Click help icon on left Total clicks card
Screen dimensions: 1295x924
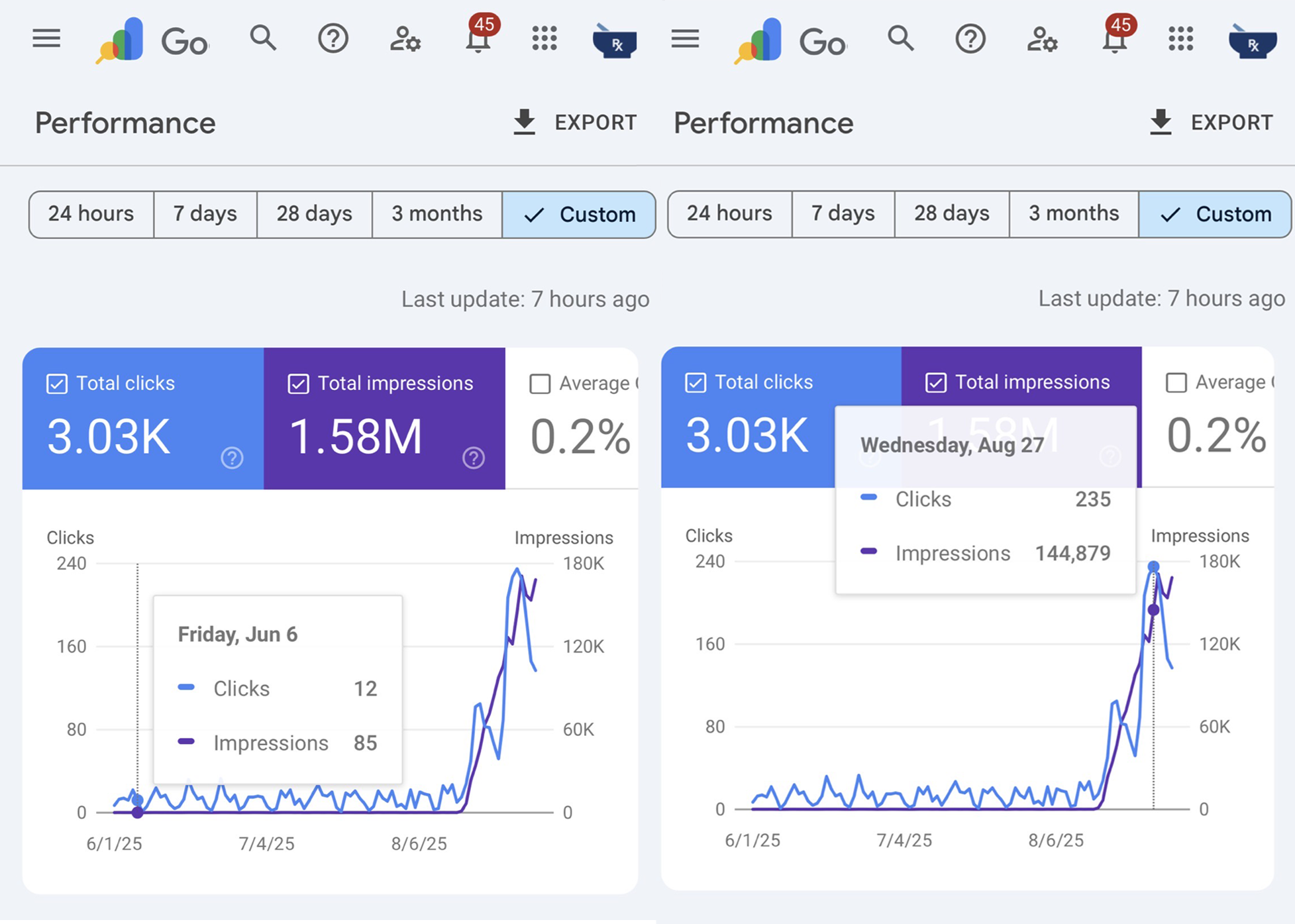click(x=232, y=458)
